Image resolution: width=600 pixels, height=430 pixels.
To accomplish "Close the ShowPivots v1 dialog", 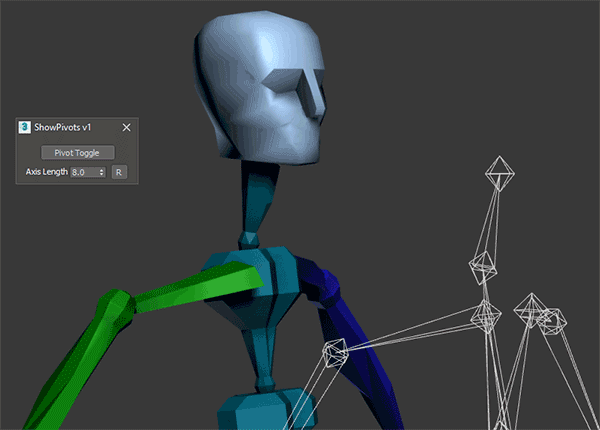I will (126, 127).
